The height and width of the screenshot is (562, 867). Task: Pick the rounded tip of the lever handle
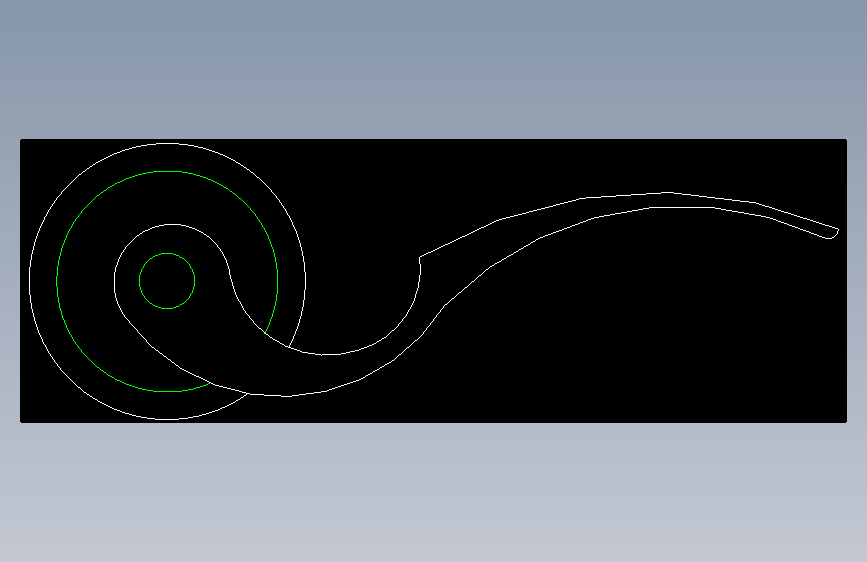[833, 235]
